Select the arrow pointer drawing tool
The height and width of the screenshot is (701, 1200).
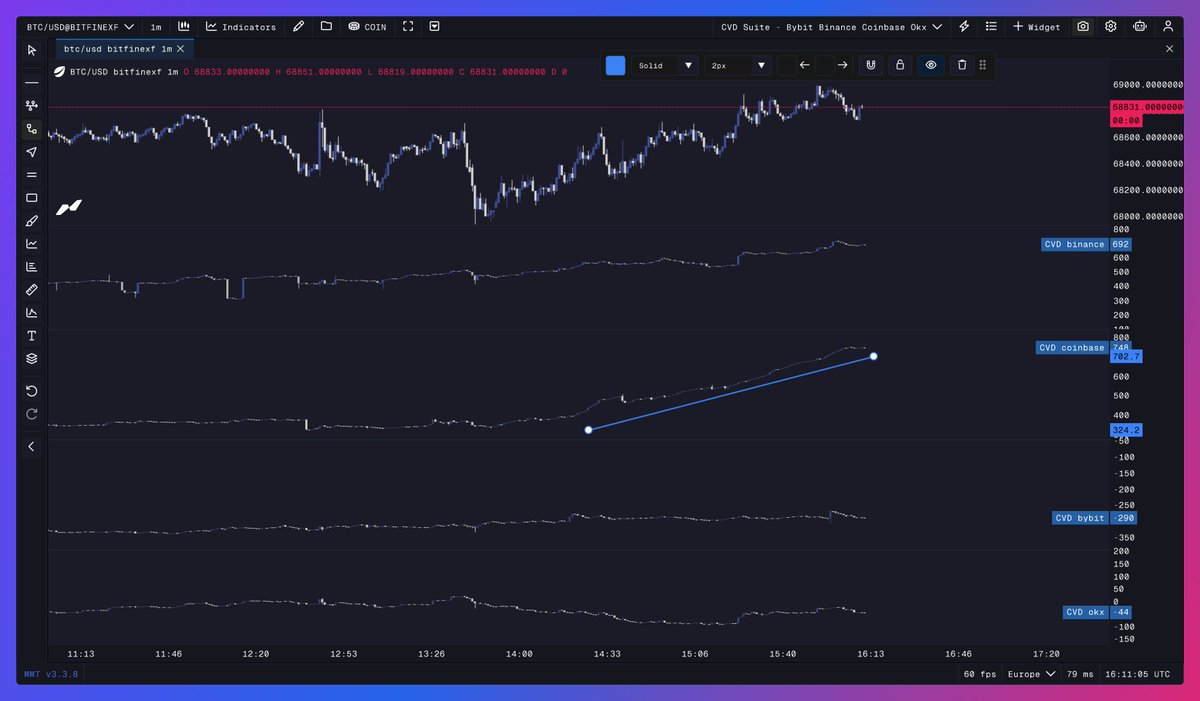(31, 152)
